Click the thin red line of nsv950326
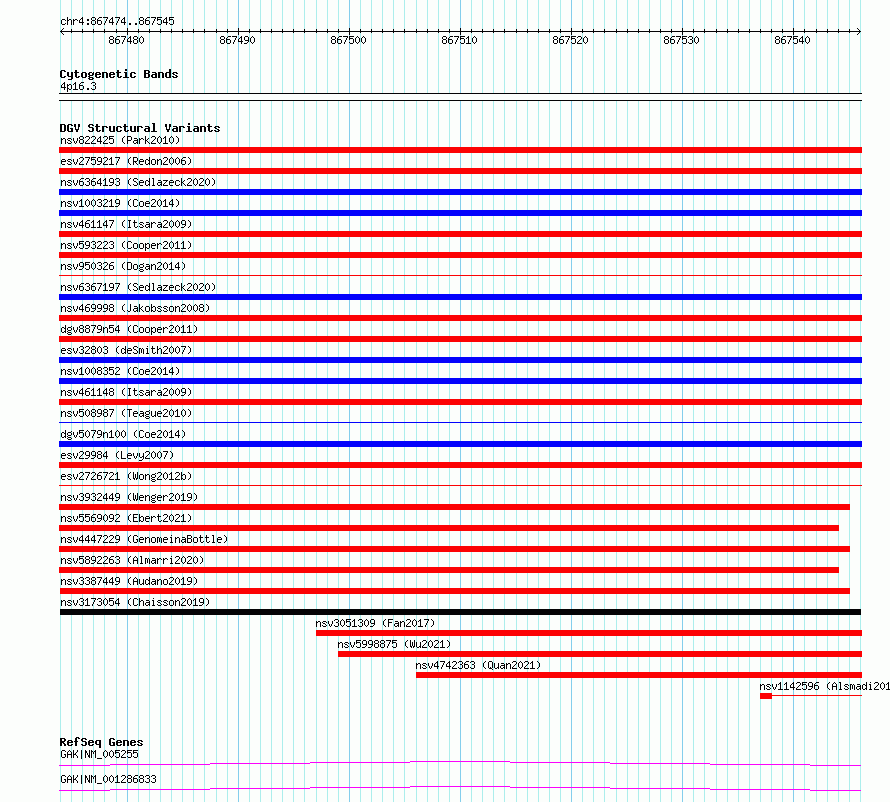Viewport: 890px width, 802px height. [460, 275]
